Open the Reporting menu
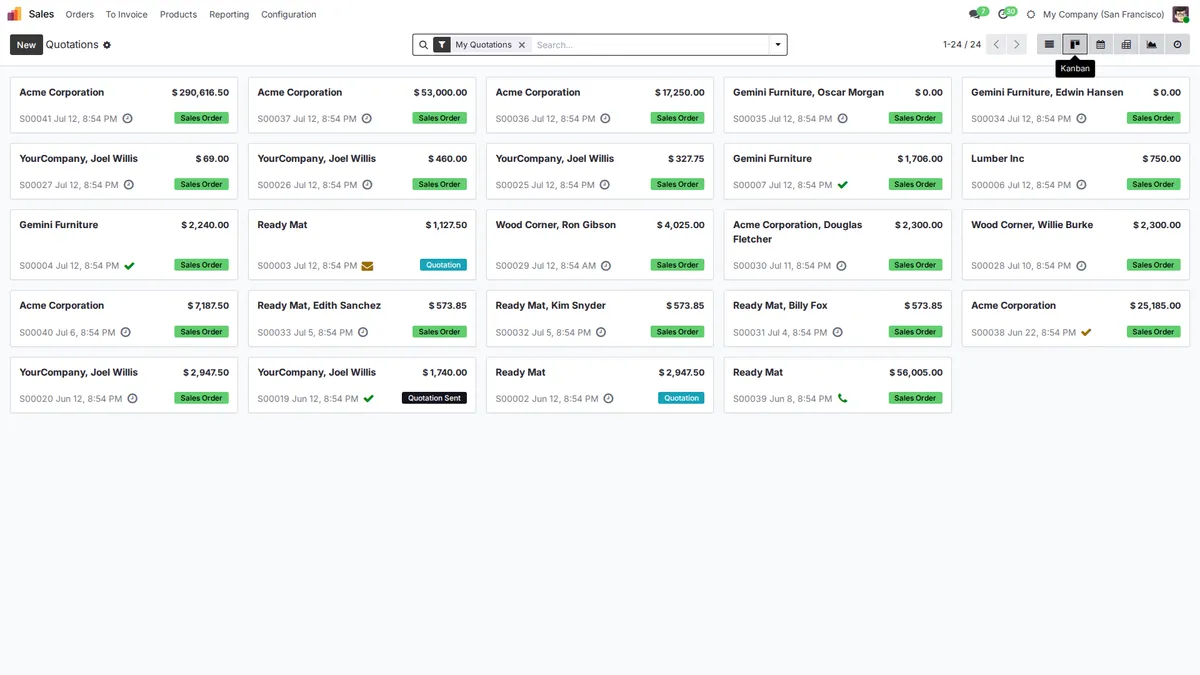Viewport: 1200px width, 675px height. [x=229, y=14]
